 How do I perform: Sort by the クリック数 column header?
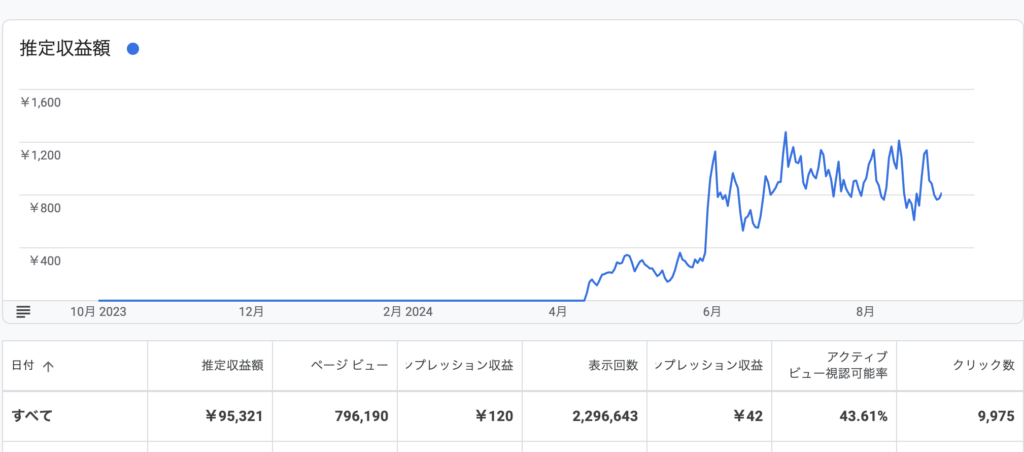click(x=979, y=366)
